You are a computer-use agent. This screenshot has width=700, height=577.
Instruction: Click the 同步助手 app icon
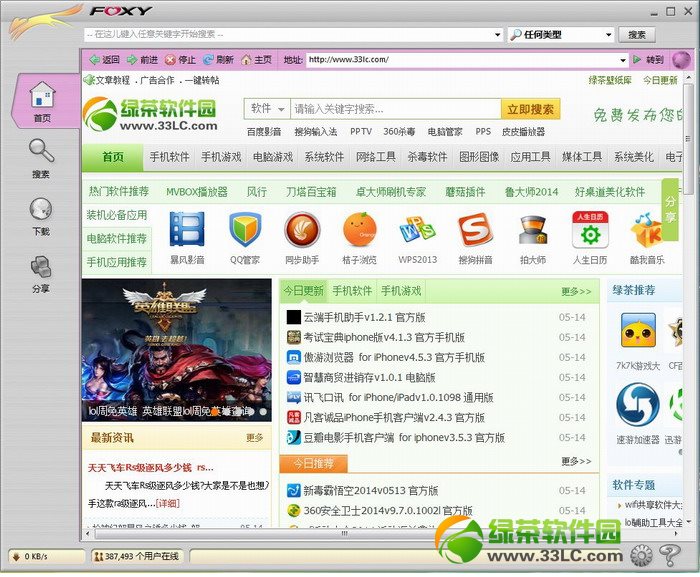coord(302,230)
